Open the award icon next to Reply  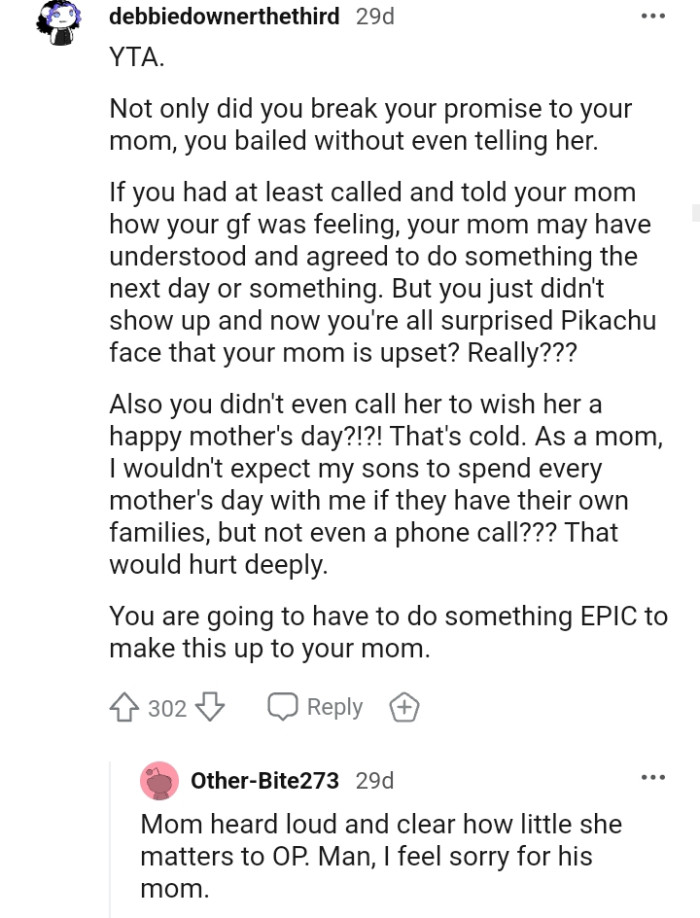(404, 707)
